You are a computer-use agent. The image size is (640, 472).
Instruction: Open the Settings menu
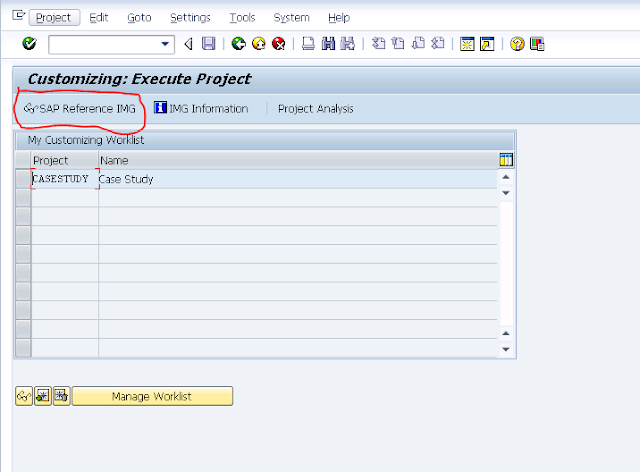click(x=190, y=18)
